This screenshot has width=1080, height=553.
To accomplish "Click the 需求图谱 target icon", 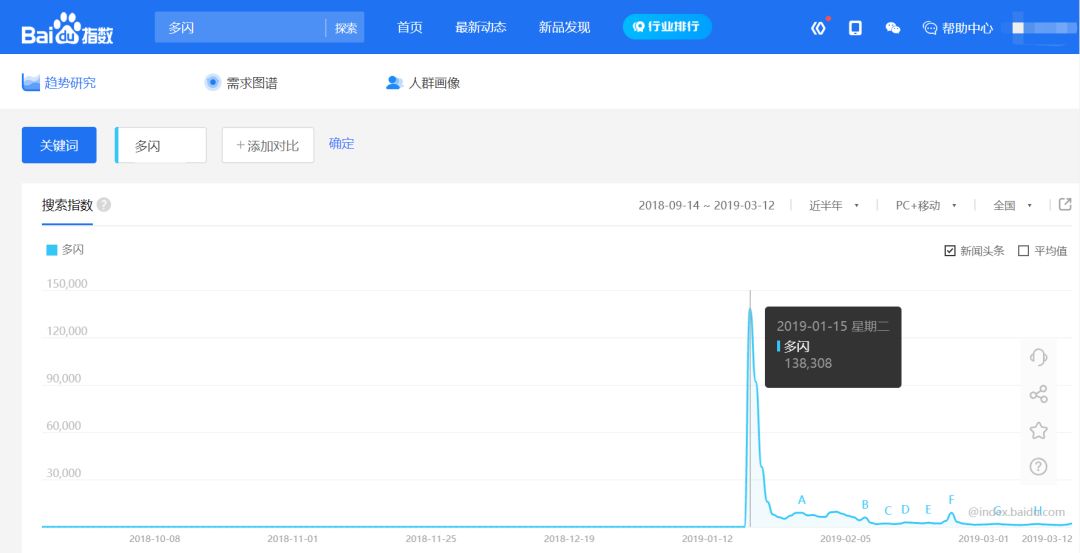I will 213,83.
